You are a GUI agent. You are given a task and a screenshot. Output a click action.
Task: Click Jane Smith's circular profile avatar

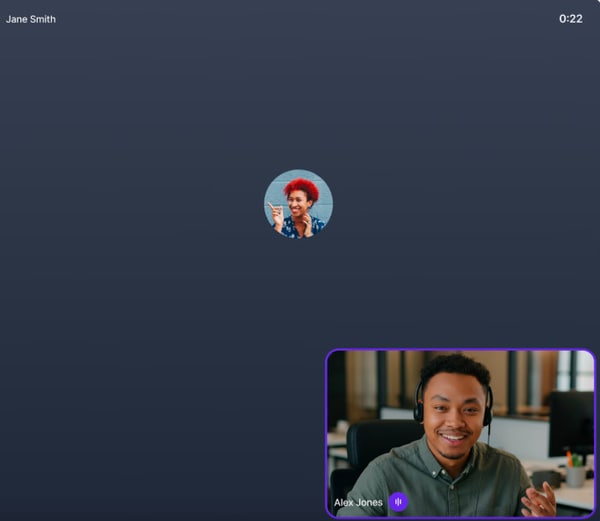[298, 204]
